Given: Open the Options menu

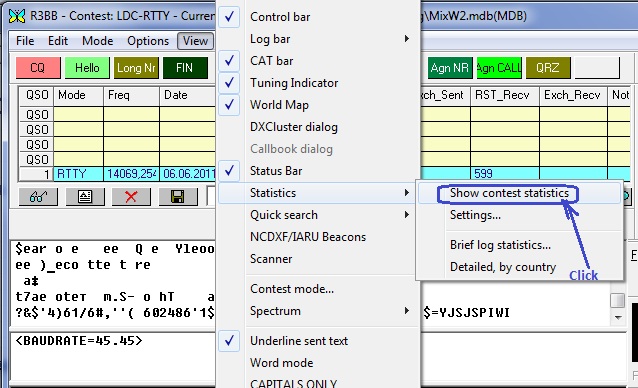Looking at the screenshot, I should pyautogui.click(x=148, y=41).
